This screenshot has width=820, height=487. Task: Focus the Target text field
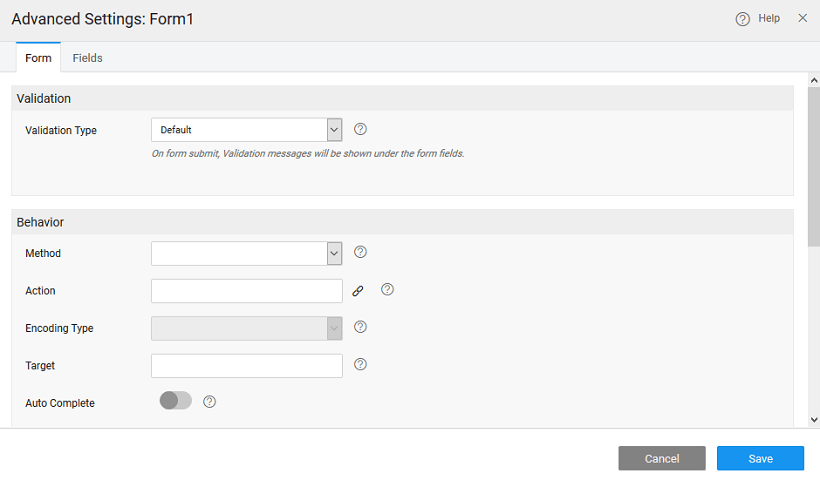pyautogui.click(x=246, y=366)
